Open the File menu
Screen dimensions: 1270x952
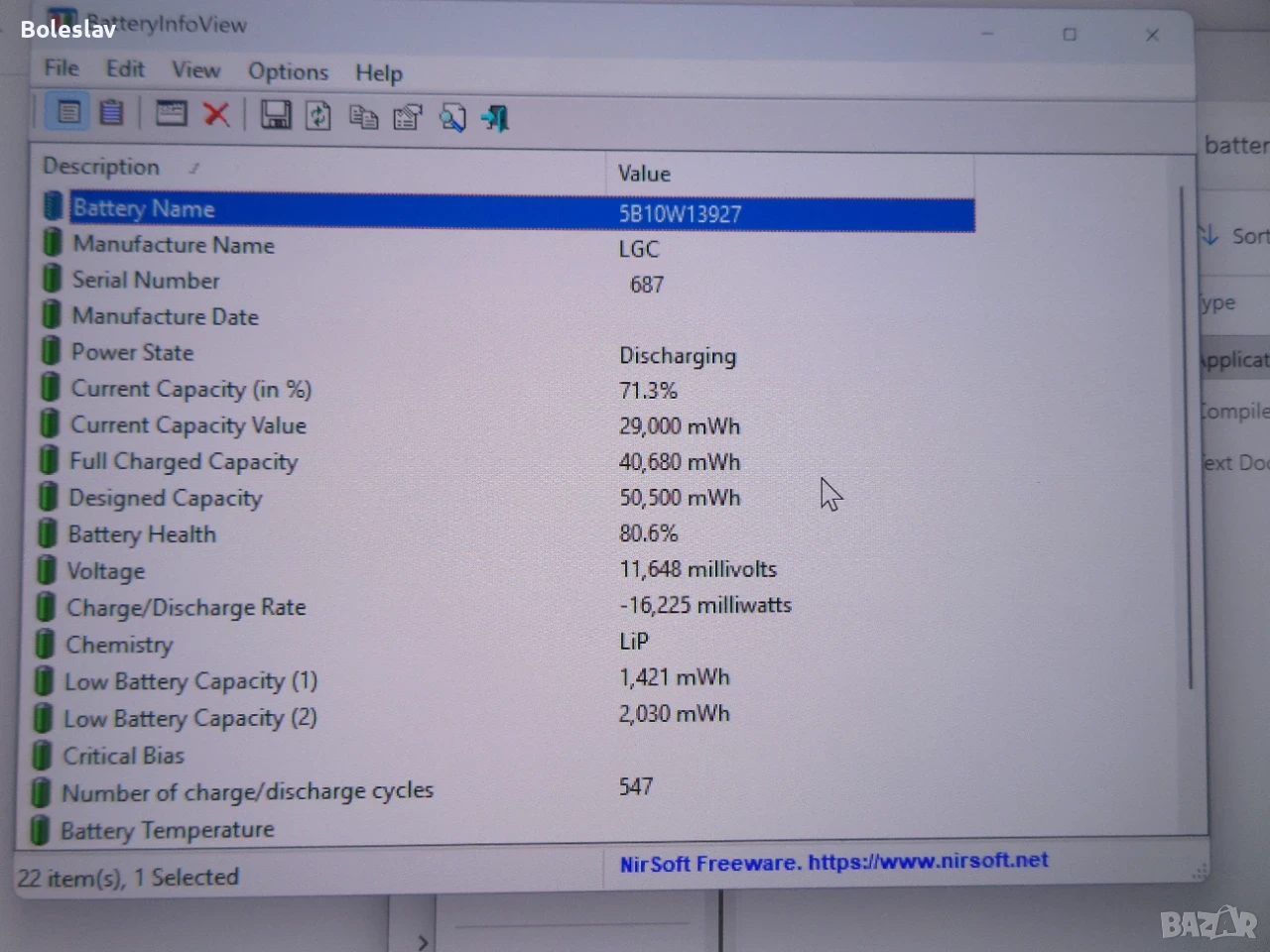pyautogui.click(x=62, y=67)
